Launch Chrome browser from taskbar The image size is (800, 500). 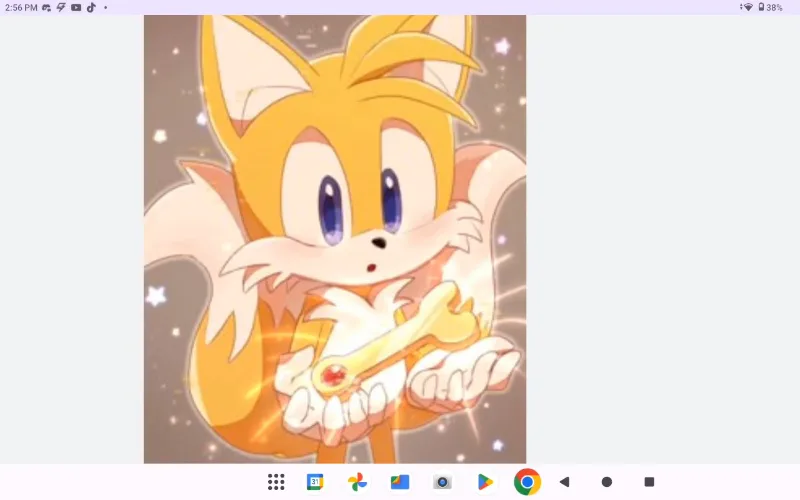(527, 482)
